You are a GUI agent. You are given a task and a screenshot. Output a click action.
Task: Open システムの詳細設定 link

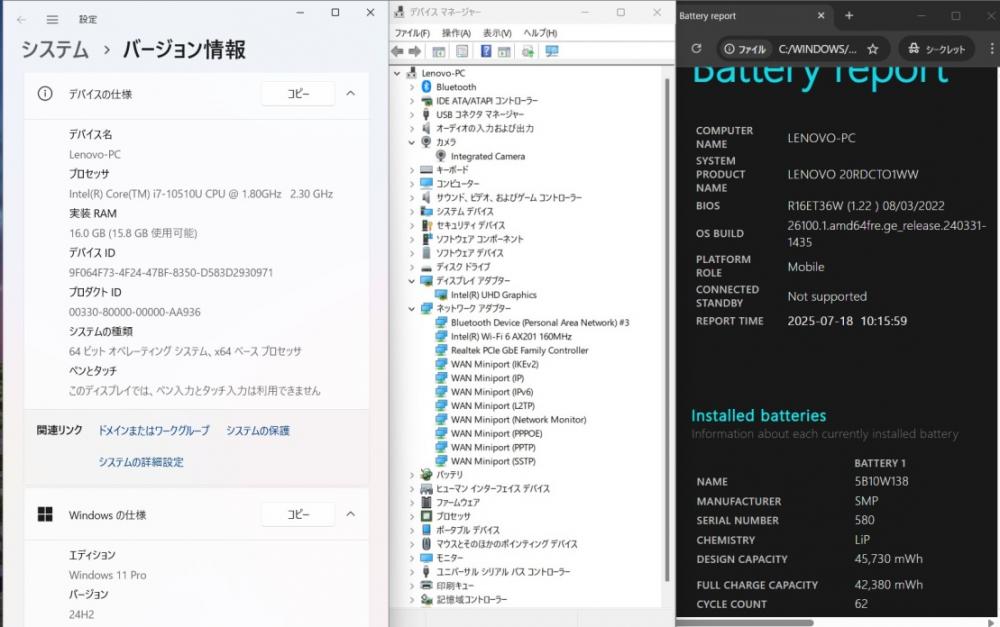click(x=141, y=462)
